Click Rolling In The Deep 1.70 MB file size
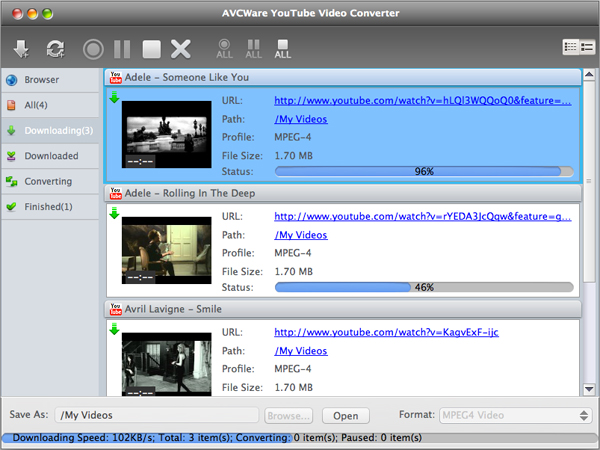Image resolution: width=600 pixels, height=450 pixels. click(293, 272)
